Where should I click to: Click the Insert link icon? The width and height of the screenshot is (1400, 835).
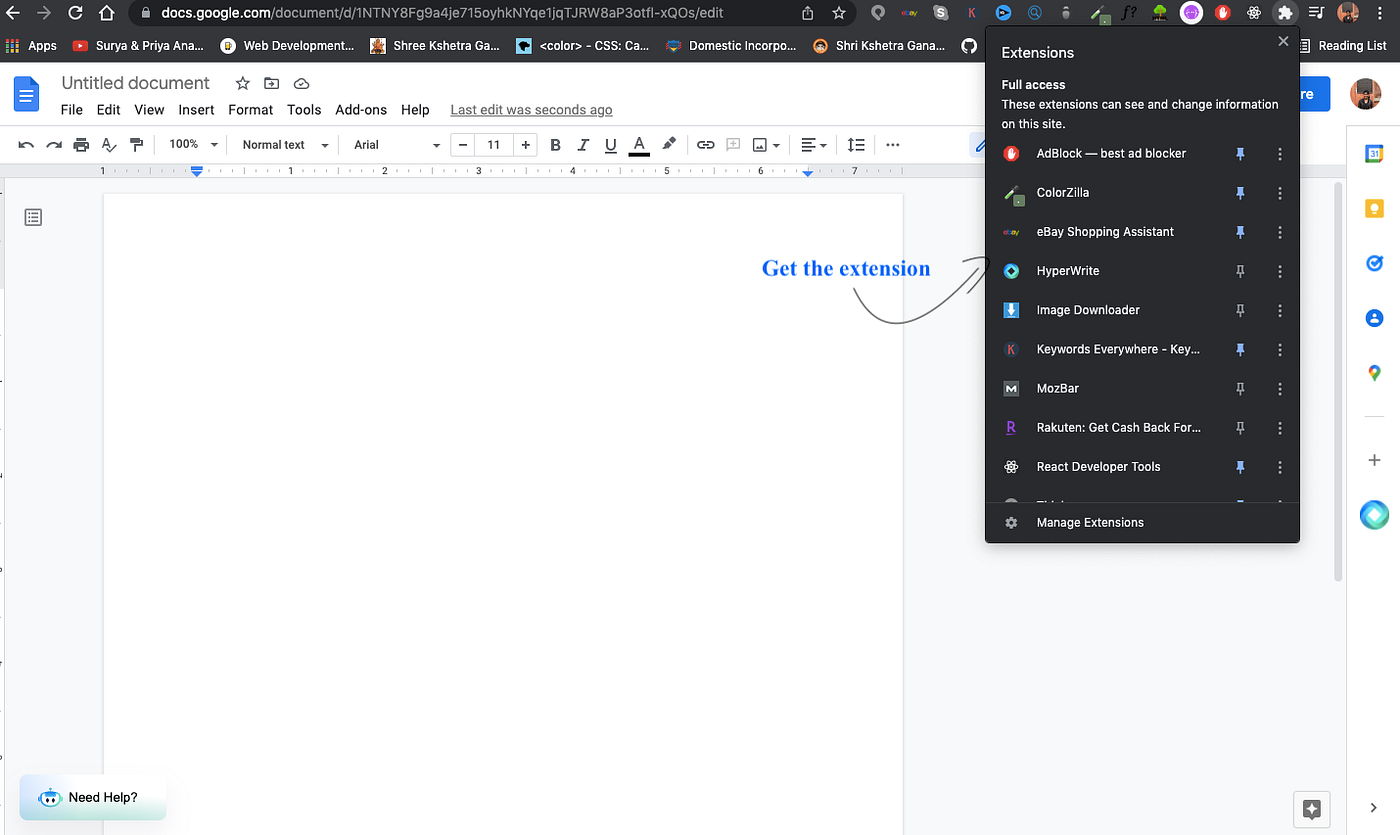point(705,144)
